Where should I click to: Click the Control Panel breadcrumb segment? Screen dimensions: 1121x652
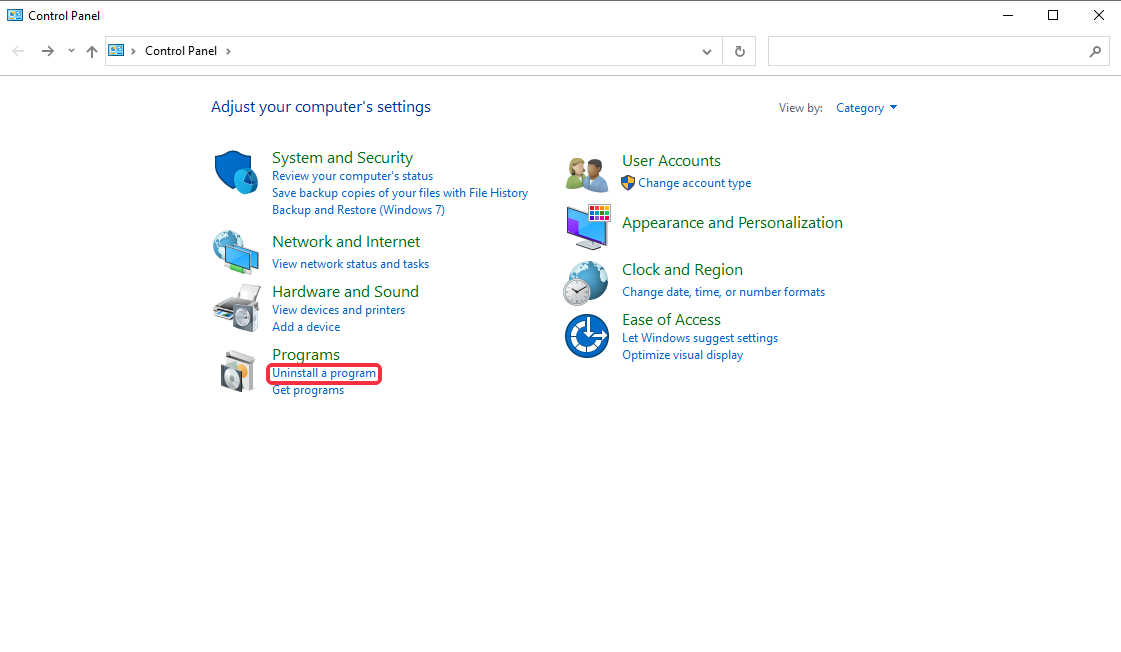[181, 51]
